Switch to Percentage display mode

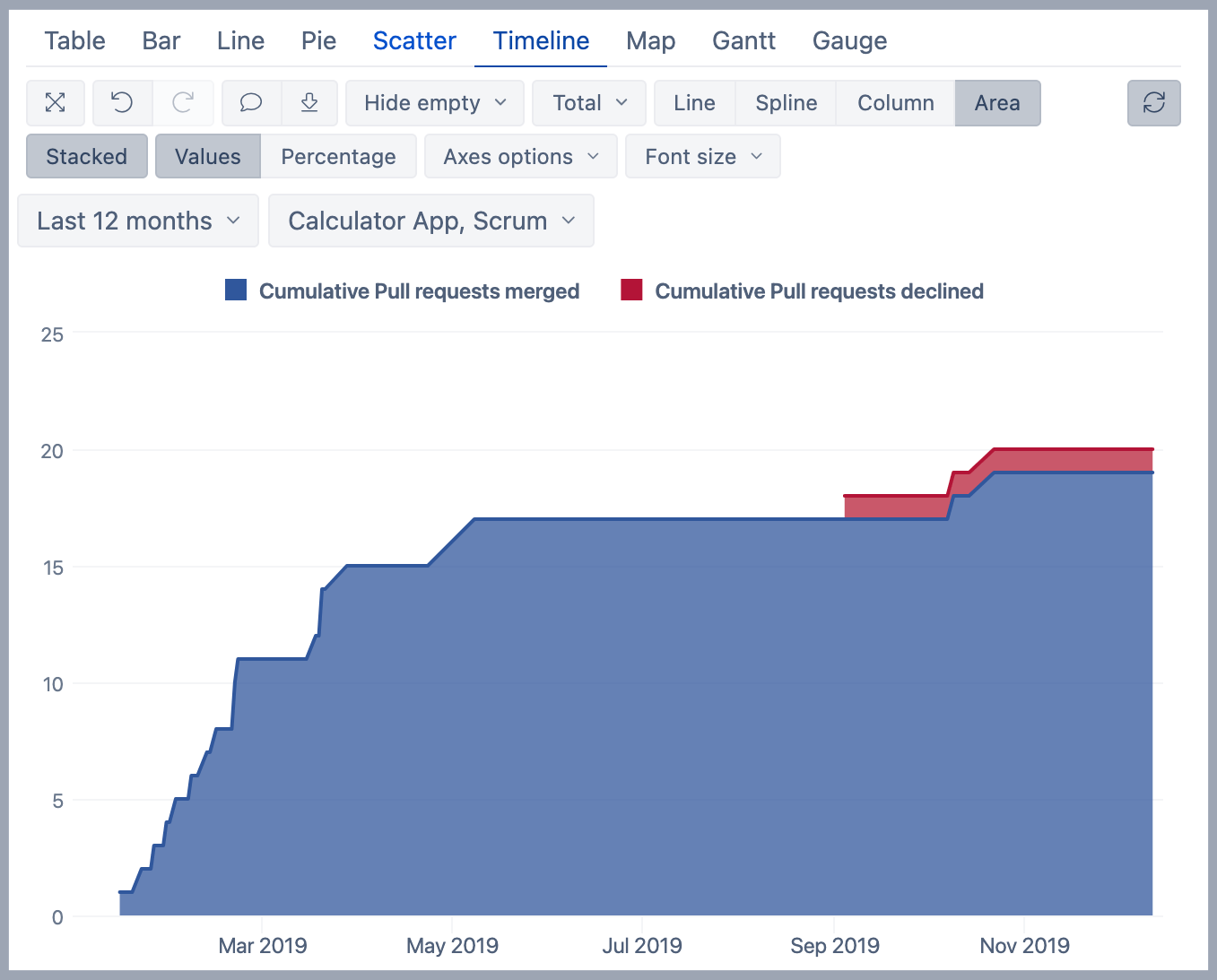(338, 157)
